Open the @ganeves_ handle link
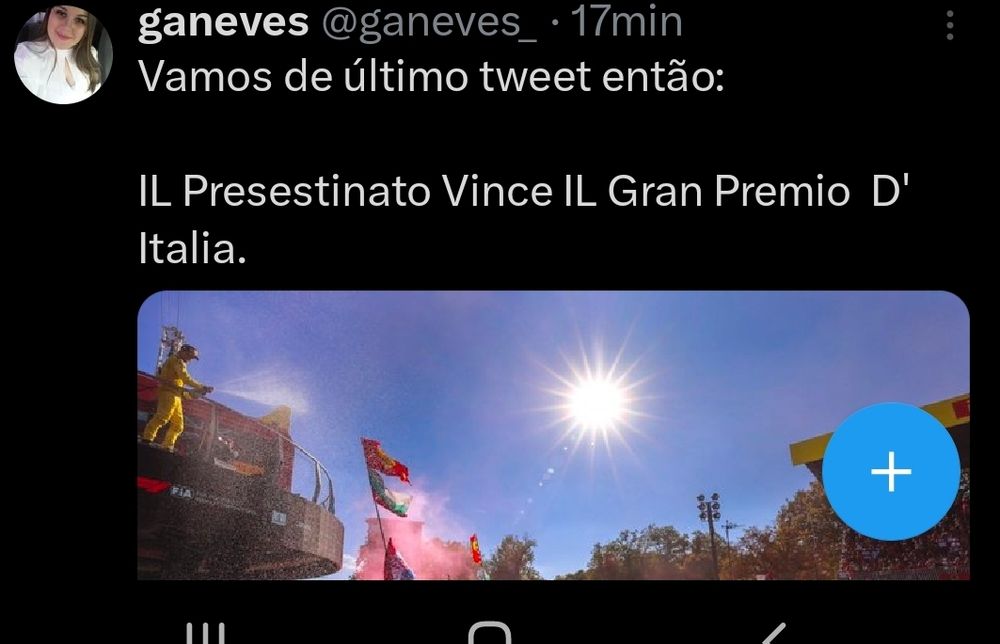The image size is (1000, 644). pyautogui.click(x=429, y=23)
